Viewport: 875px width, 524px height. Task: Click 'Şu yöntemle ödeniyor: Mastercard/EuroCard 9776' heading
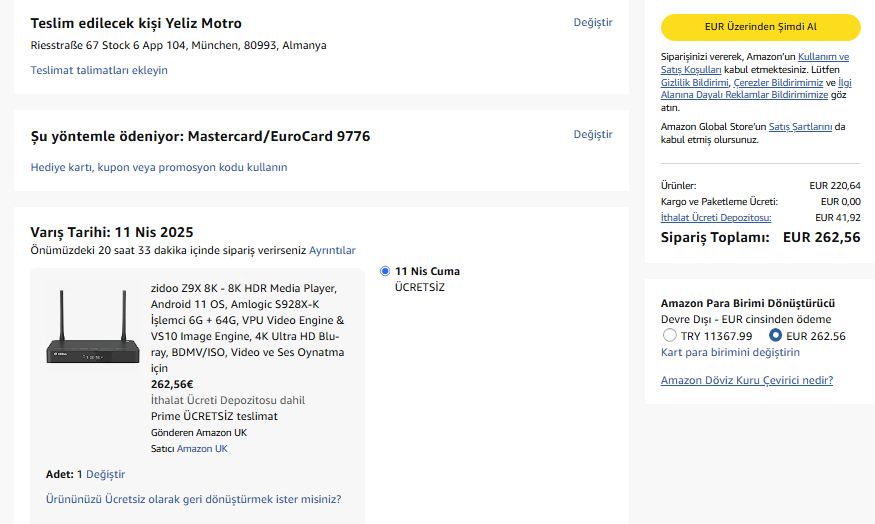(x=200, y=137)
